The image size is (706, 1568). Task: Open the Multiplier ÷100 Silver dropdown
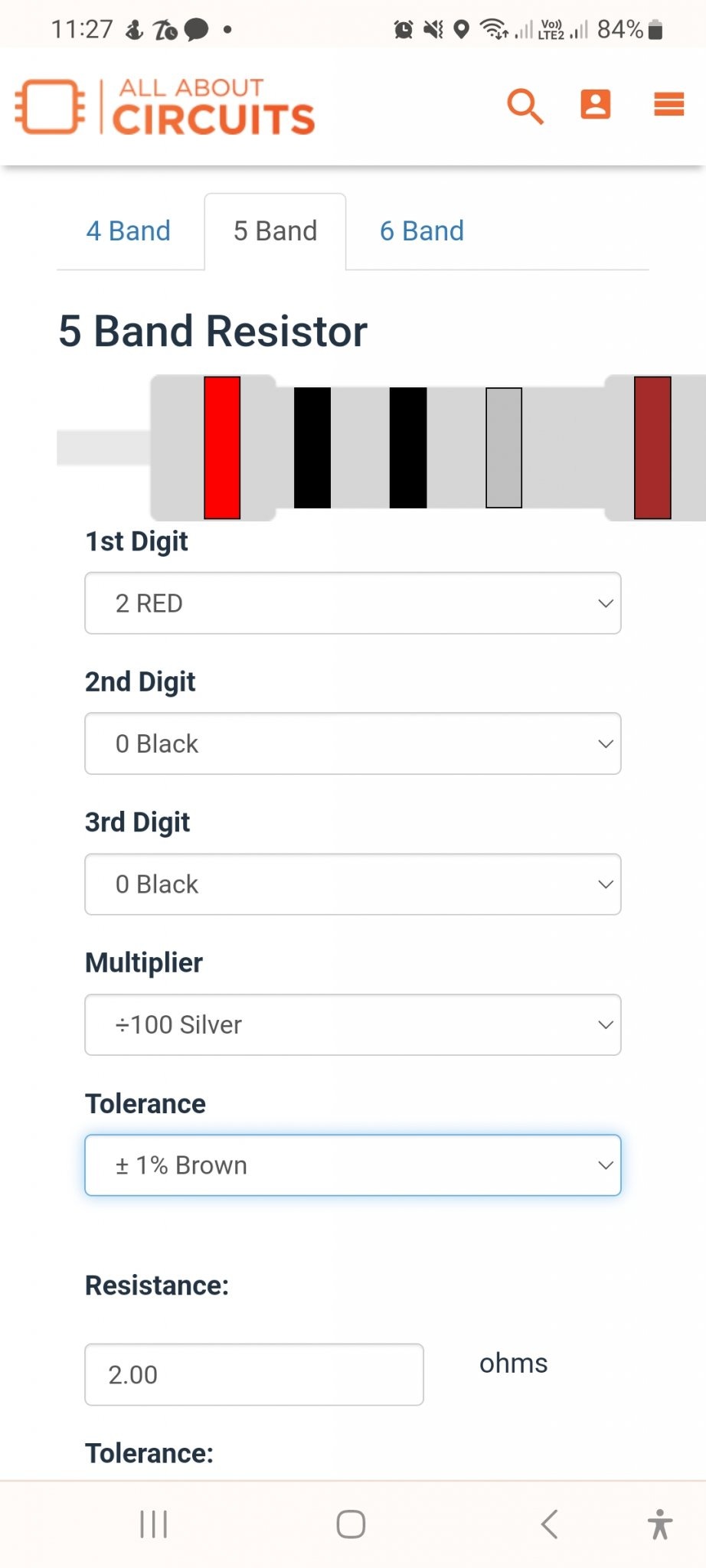point(353,1024)
